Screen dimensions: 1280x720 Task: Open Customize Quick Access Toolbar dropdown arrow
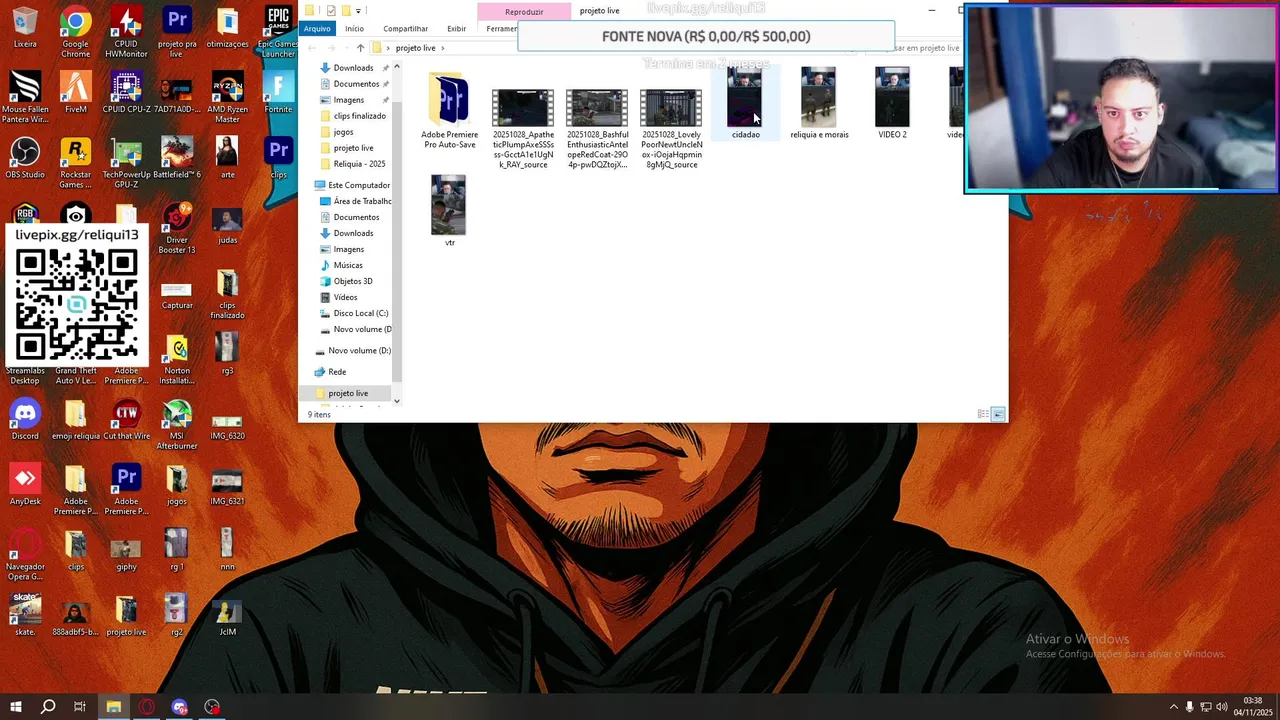358,11
